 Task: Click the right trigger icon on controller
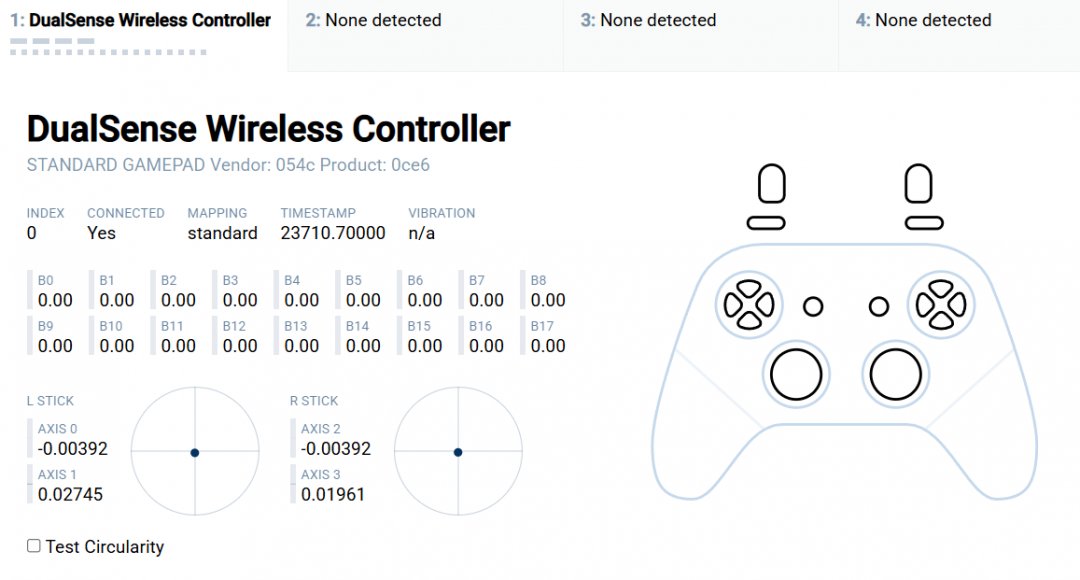(918, 184)
